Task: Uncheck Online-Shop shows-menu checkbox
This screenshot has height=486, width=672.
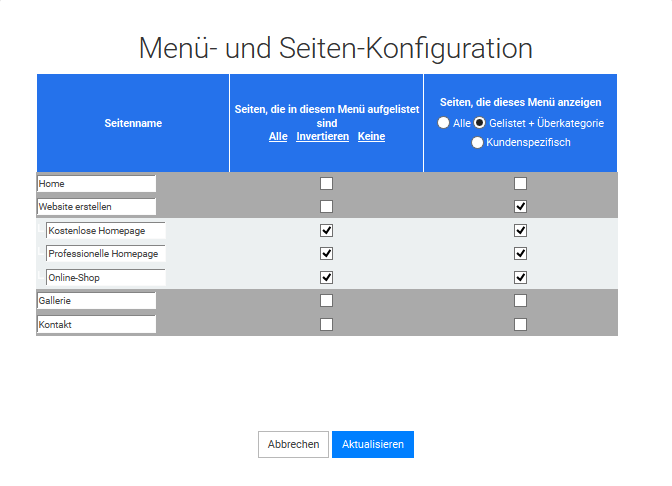Action: [520, 278]
